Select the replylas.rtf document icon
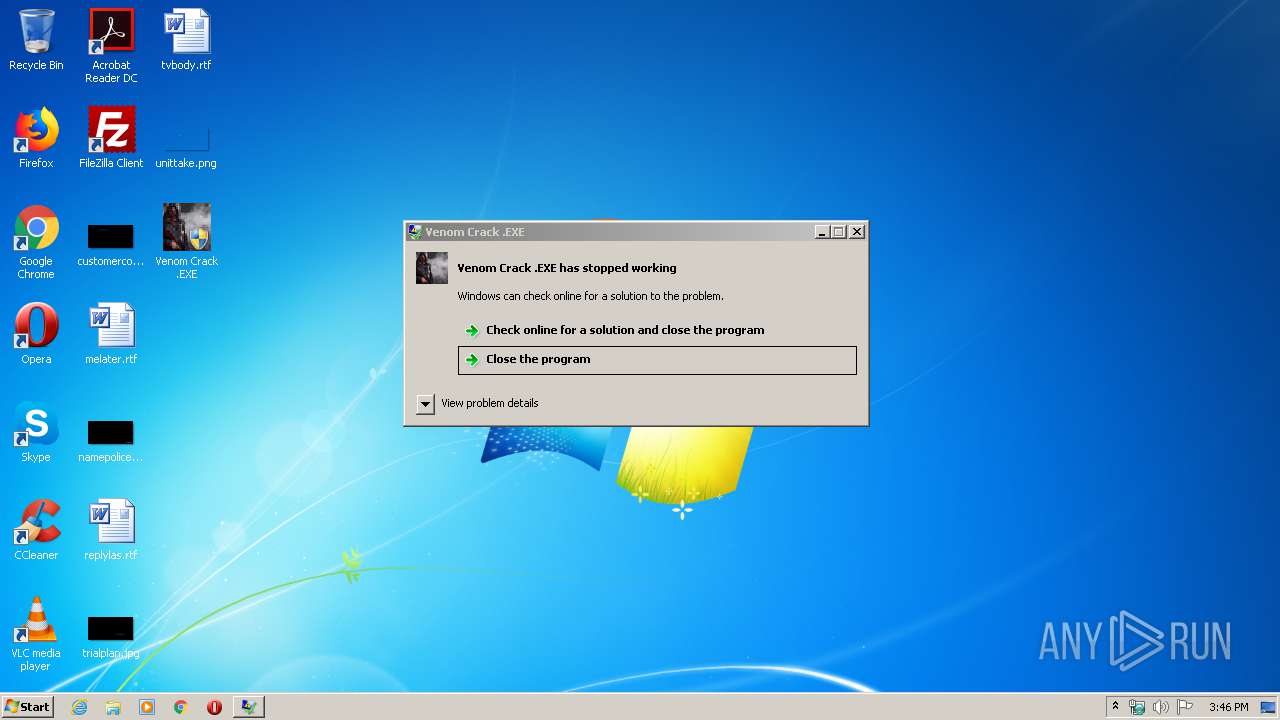Screen dimensions: 1280x720 point(111,530)
